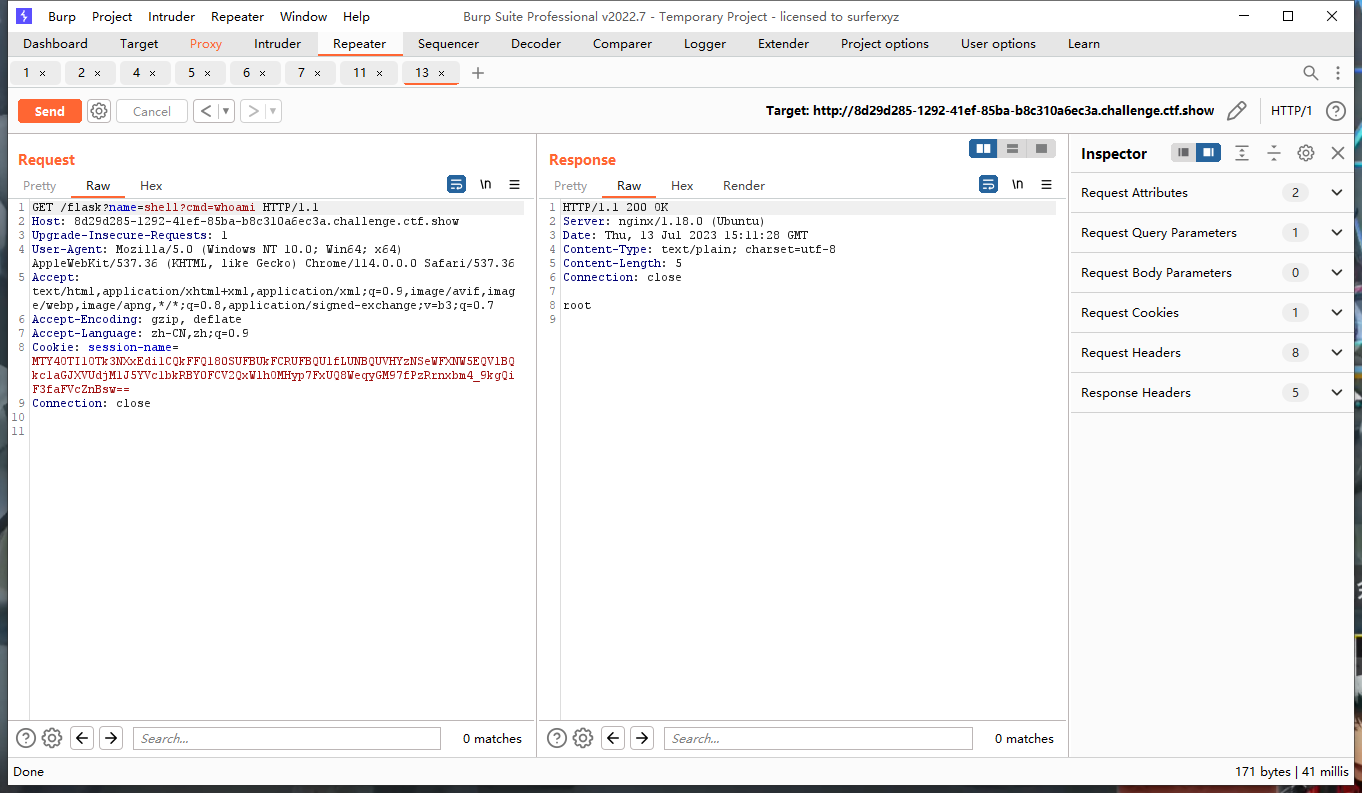Expand all Inspector sections icon

(1242, 153)
